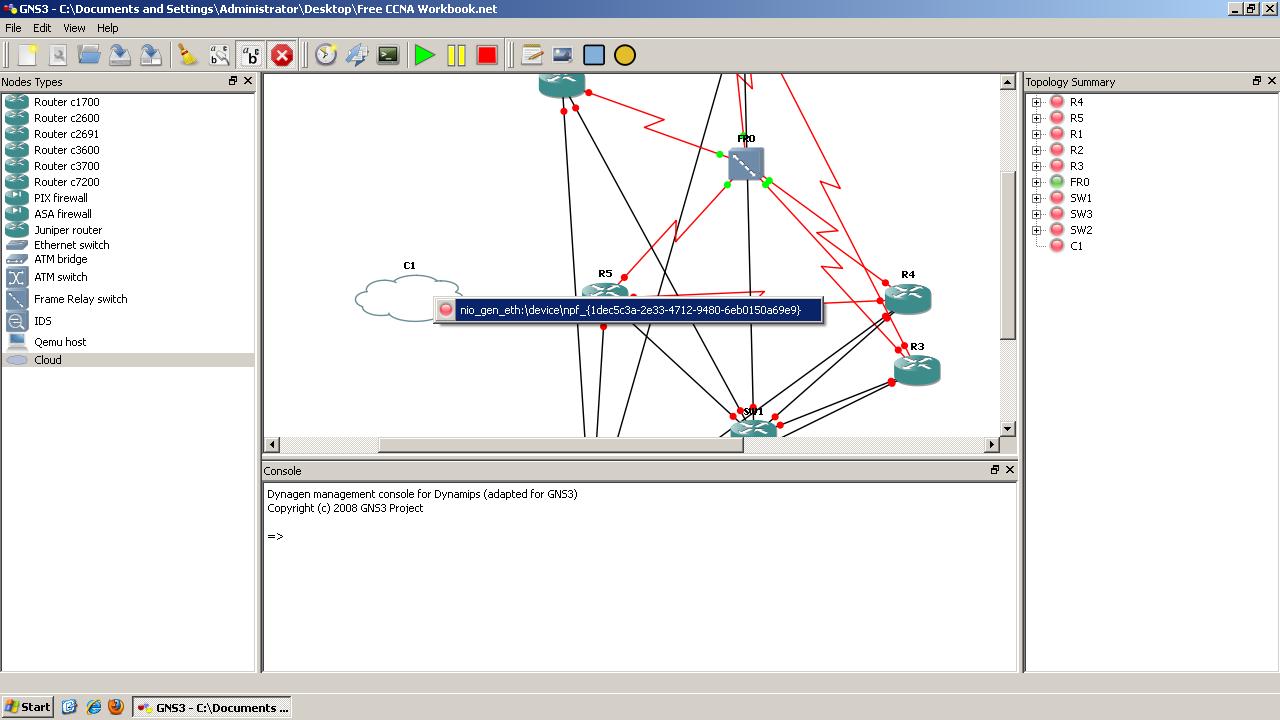Close the Console panel
Screen dimensions: 1280x720
1010,470
